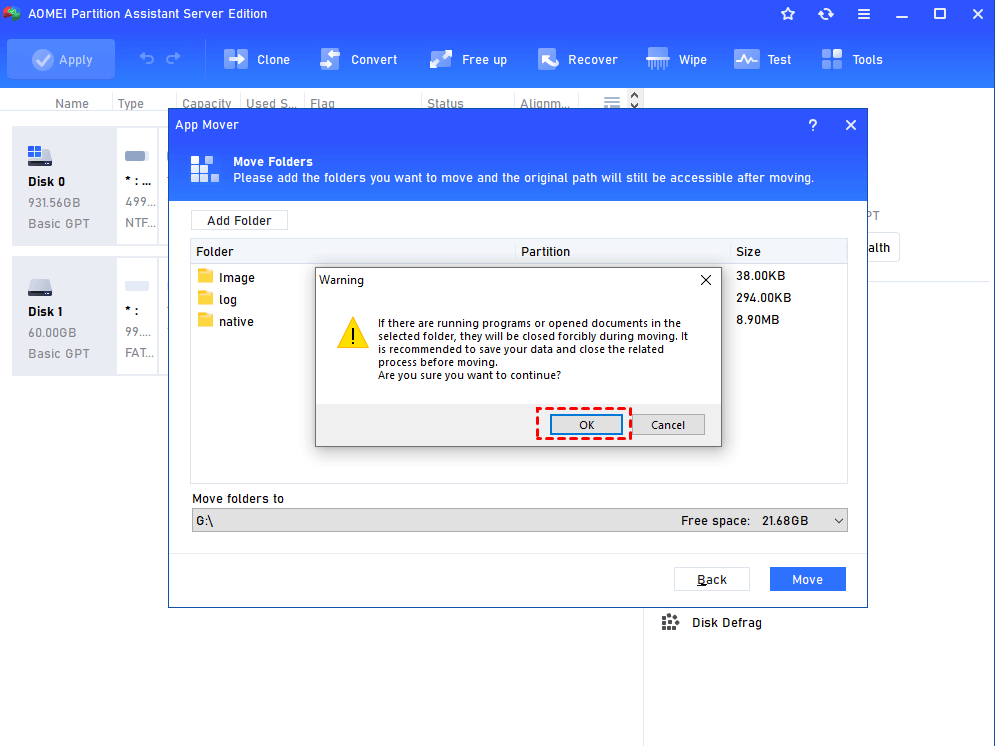
Task: Select the Image folder row
Action: [x=237, y=278]
